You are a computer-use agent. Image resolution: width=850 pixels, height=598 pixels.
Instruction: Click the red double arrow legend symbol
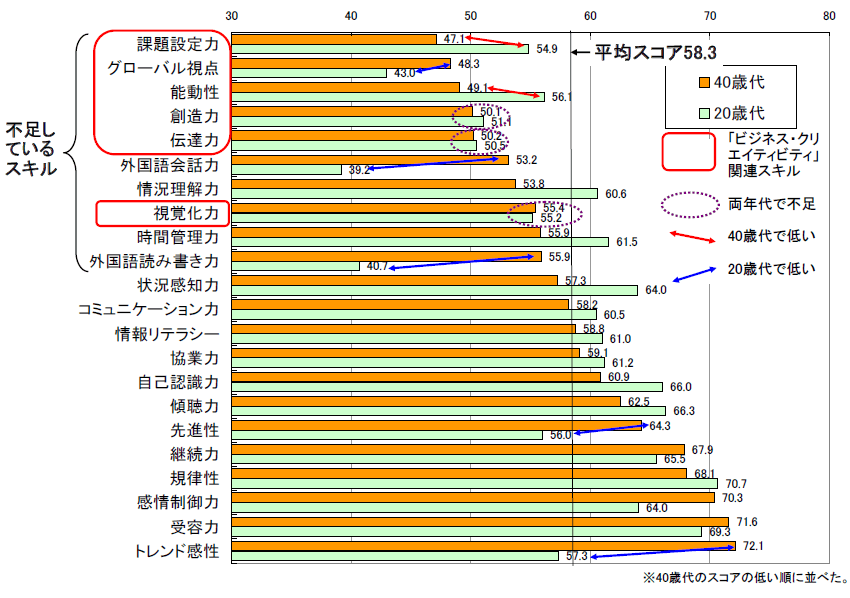point(689,236)
